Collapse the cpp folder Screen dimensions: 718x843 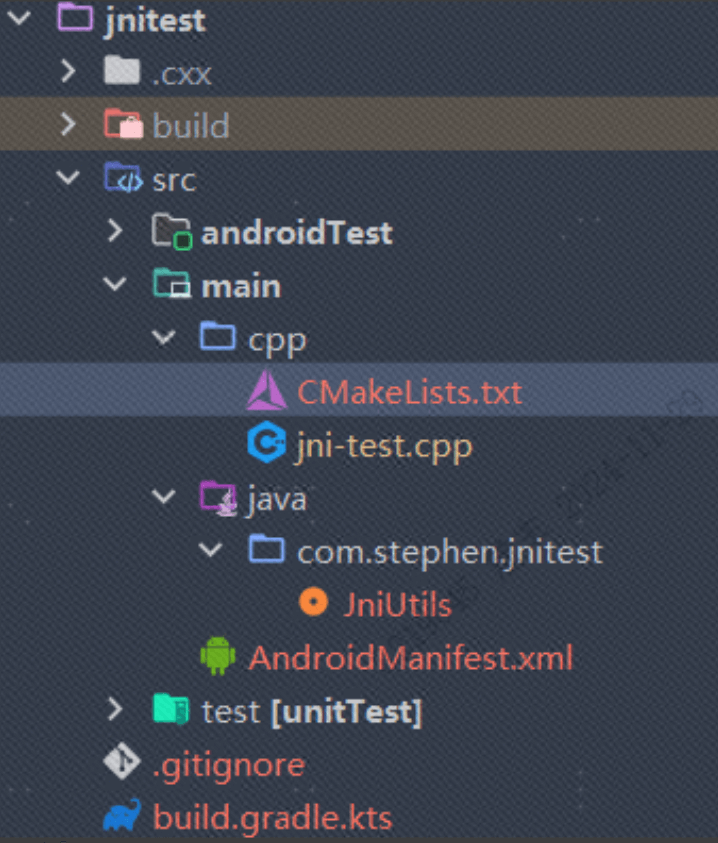coord(163,339)
